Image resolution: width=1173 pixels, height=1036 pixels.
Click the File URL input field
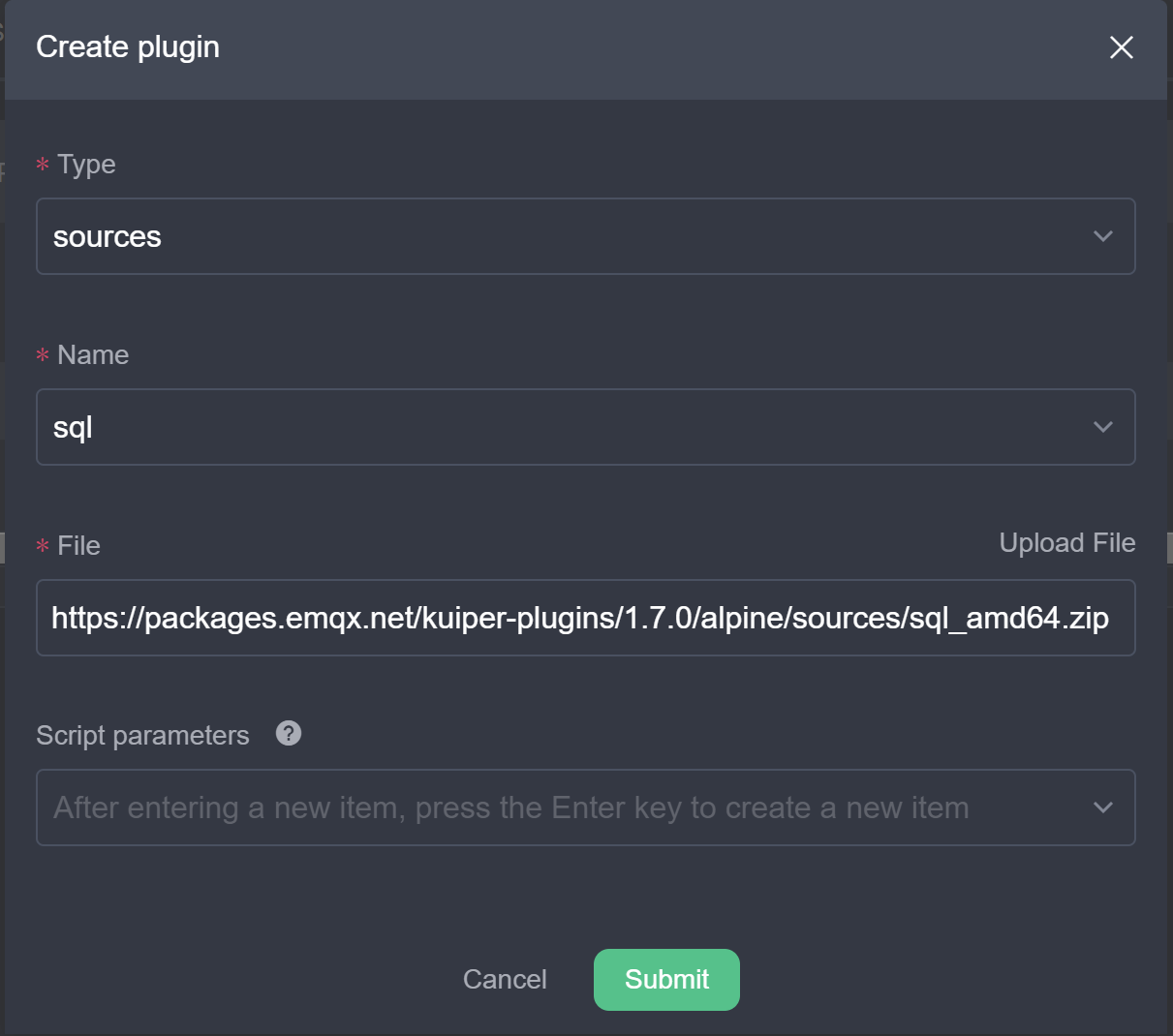pyautogui.click(x=585, y=618)
